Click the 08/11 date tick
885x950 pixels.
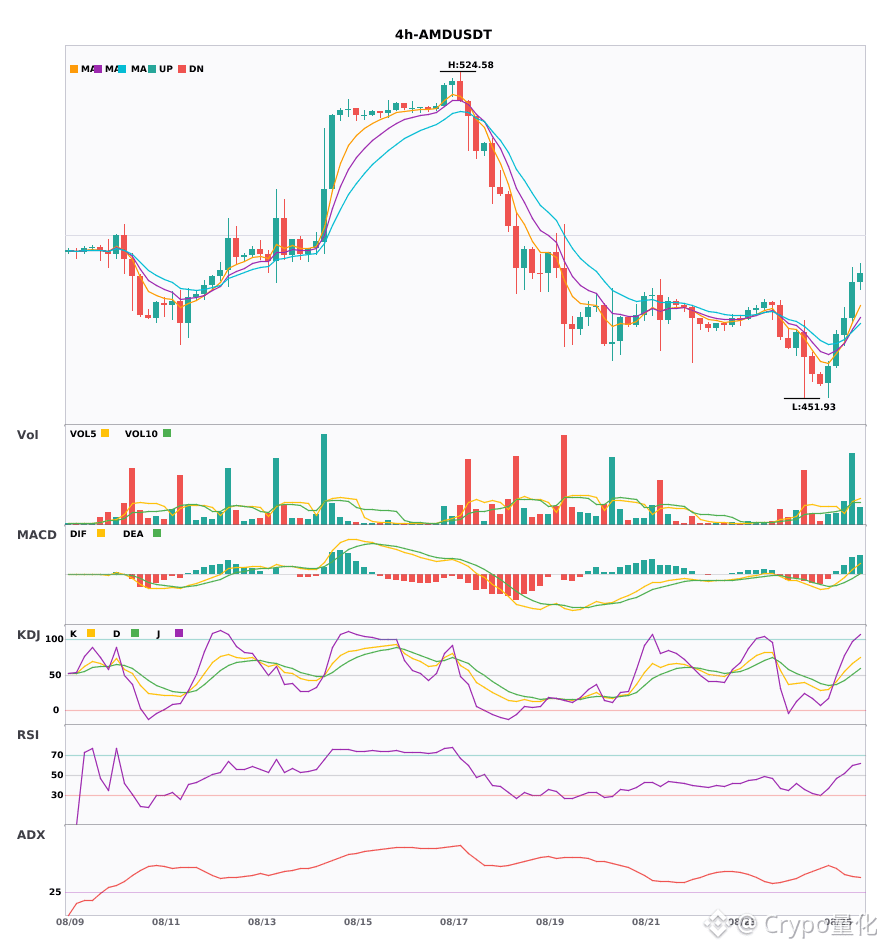coord(166,922)
